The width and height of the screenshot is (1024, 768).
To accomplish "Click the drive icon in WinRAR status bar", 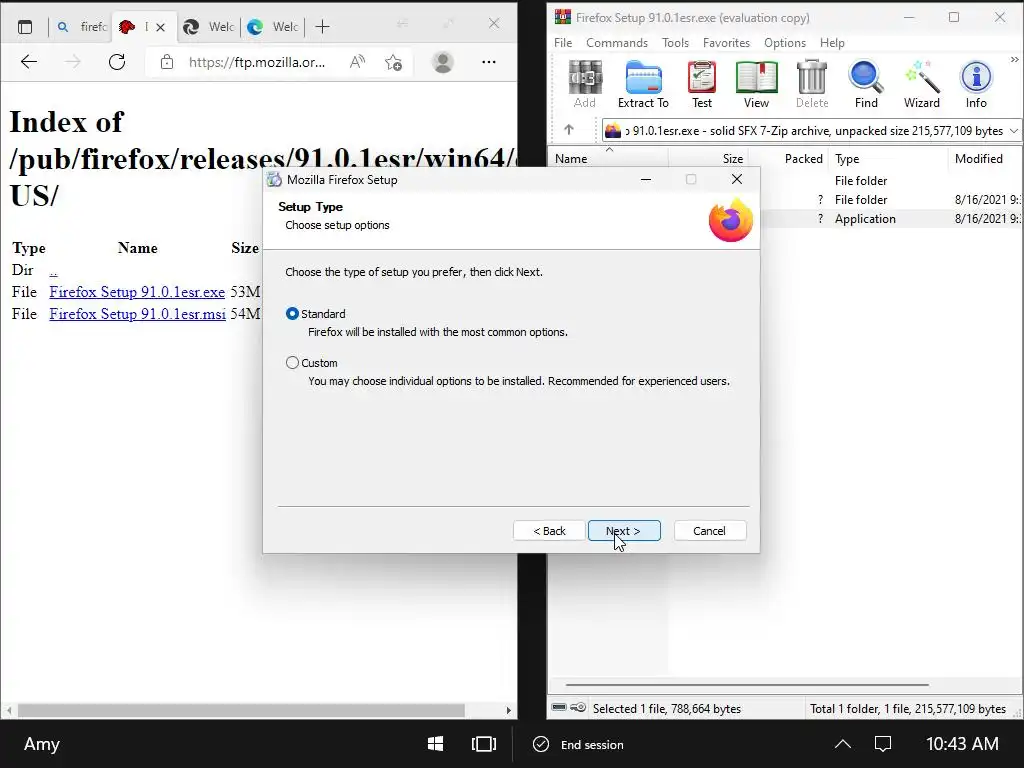I will click(559, 707).
